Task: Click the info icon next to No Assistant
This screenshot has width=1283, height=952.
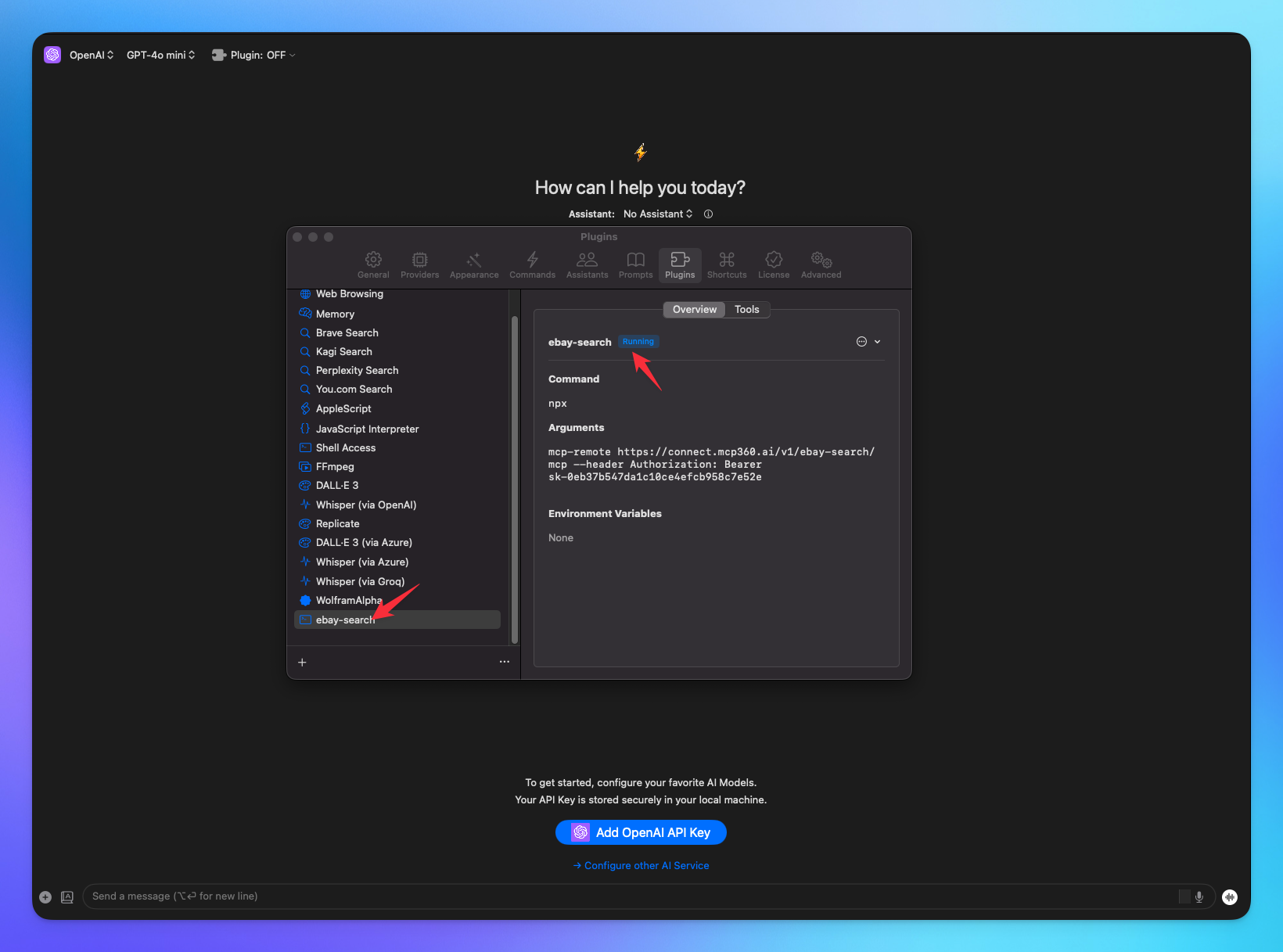Action: tap(708, 214)
